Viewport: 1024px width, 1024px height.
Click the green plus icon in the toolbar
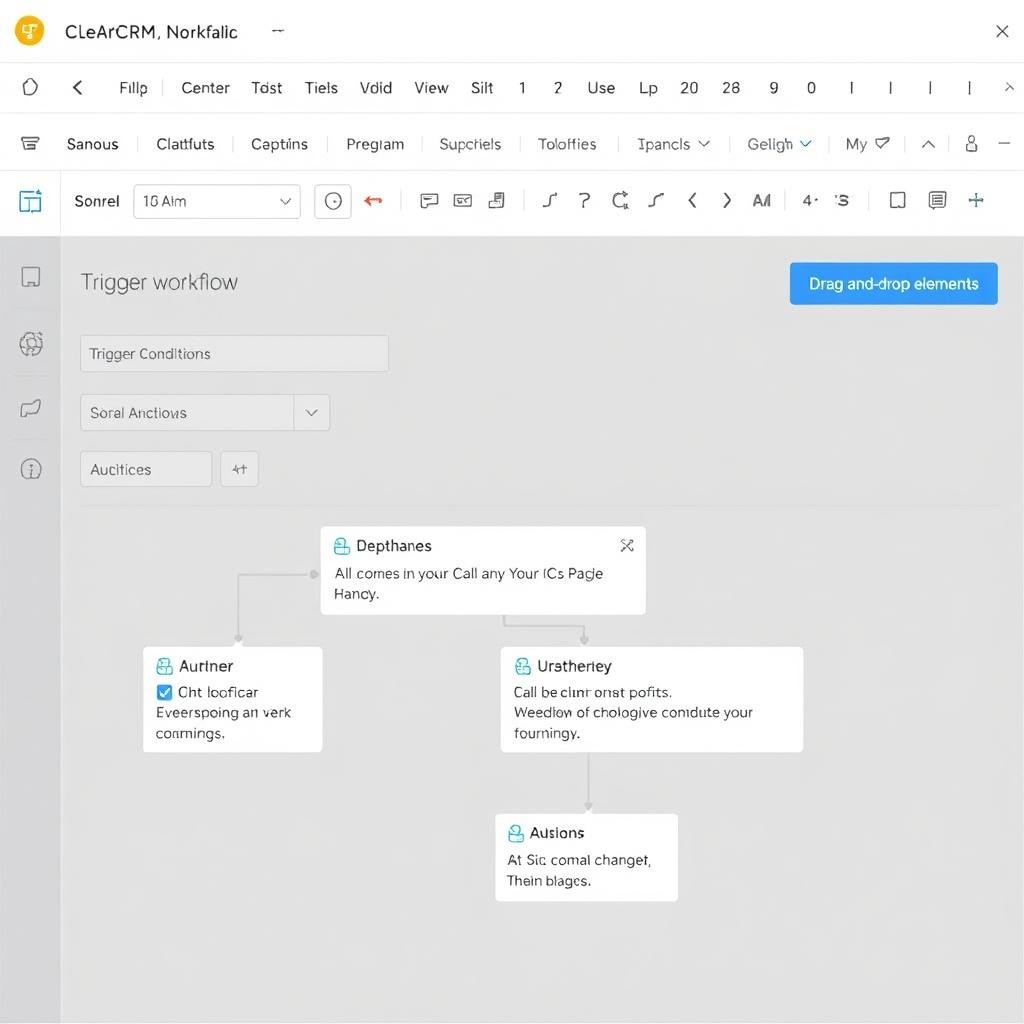point(975,200)
